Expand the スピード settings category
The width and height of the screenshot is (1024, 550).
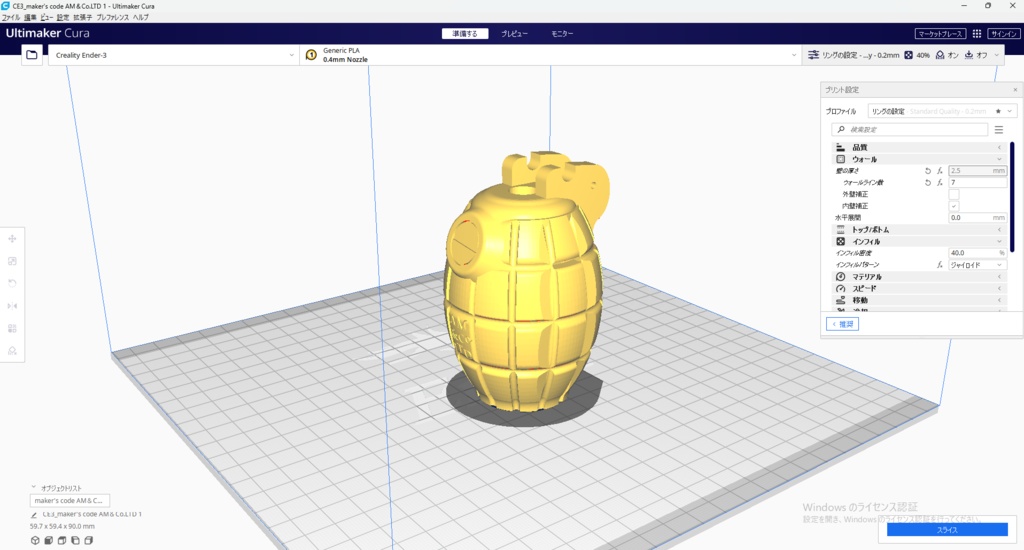(x=919, y=289)
